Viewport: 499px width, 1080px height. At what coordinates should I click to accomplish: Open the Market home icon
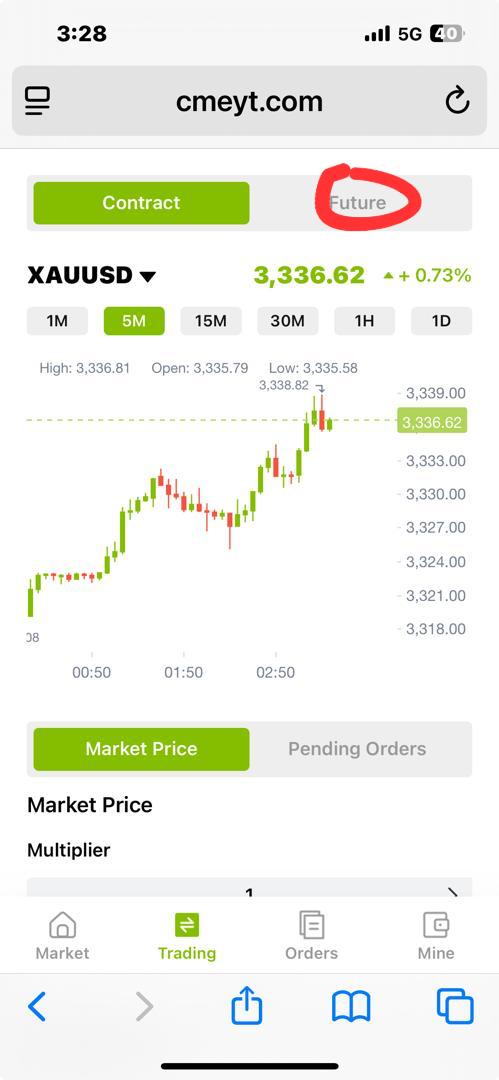(63, 924)
